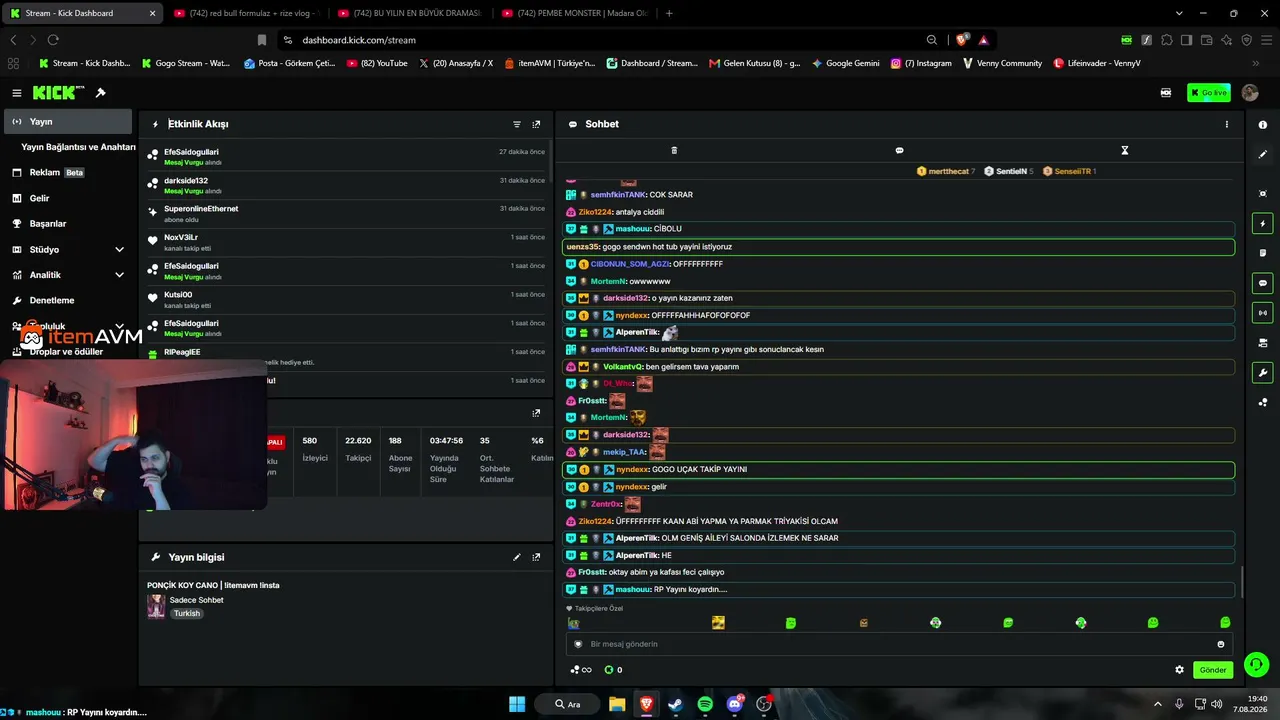
Task: Click the Go live button
Action: (1209, 93)
